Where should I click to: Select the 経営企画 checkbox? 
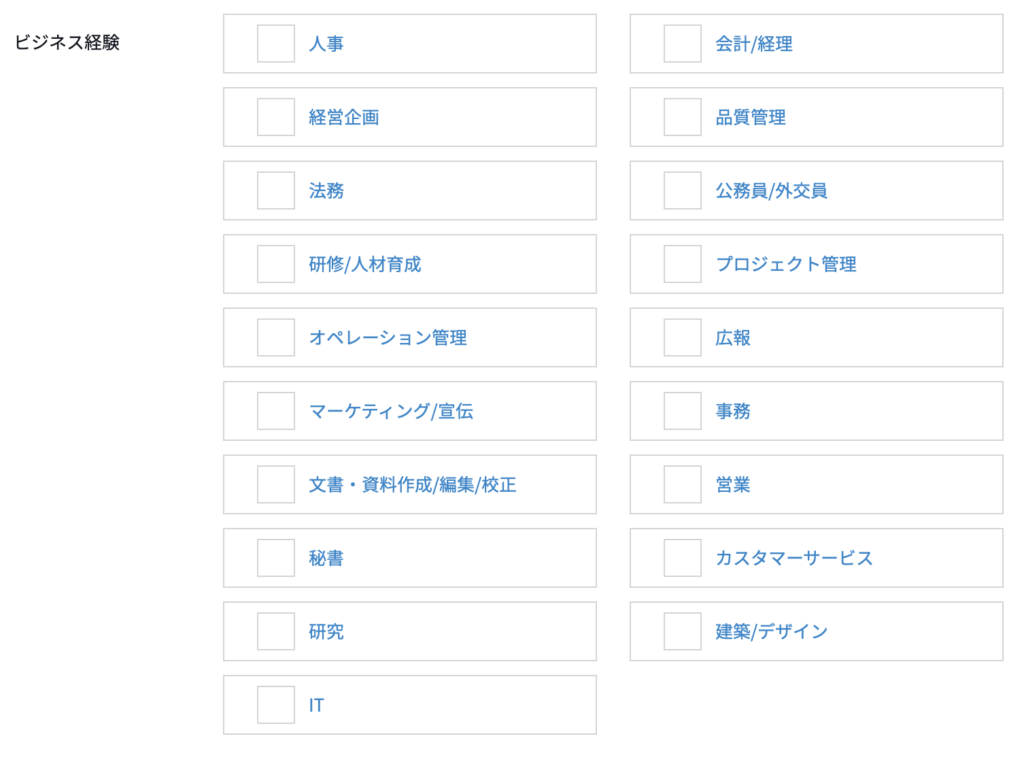click(x=276, y=117)
